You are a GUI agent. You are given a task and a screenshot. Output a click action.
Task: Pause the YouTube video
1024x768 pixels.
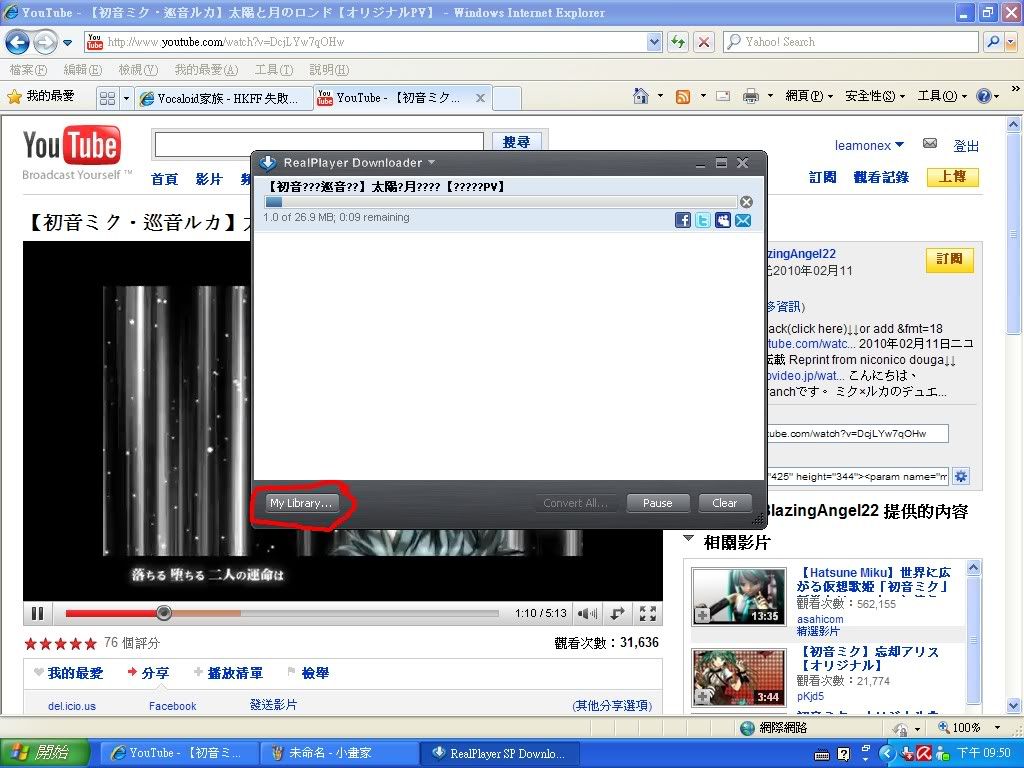38,613
